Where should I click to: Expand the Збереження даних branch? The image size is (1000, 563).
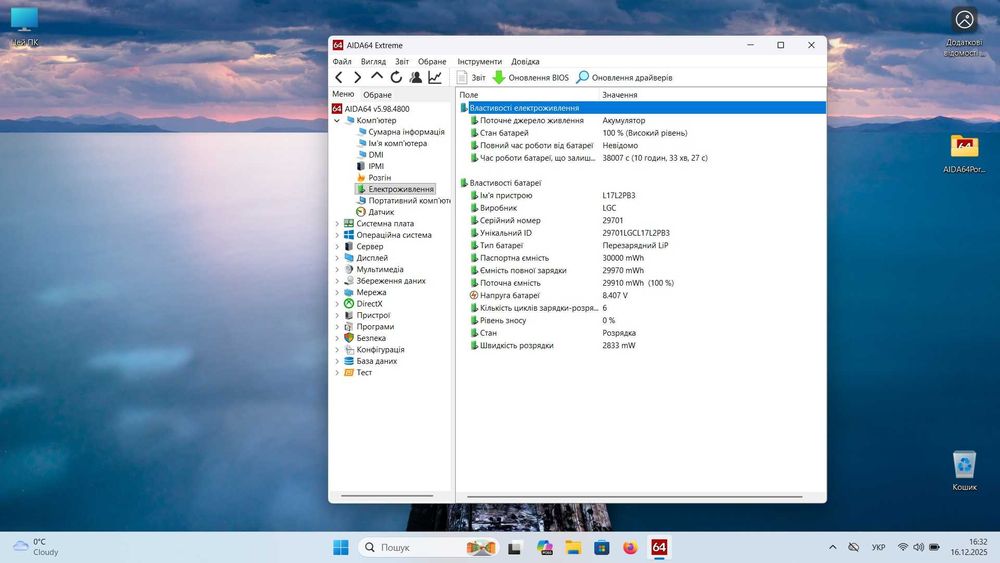(337, 281)
